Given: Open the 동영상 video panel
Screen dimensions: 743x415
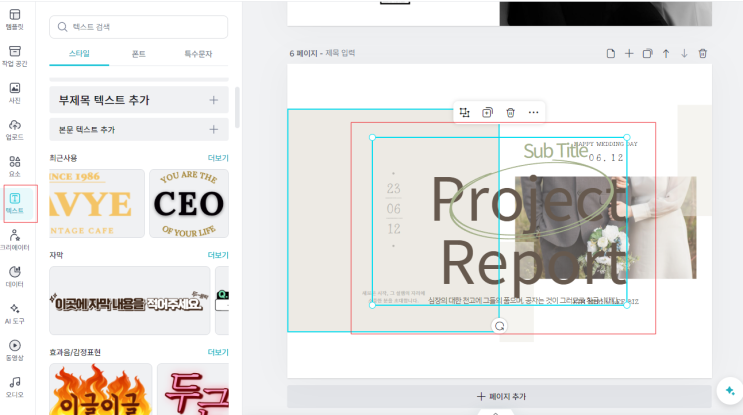Looking at the screenshot, I should coord(15,351).
